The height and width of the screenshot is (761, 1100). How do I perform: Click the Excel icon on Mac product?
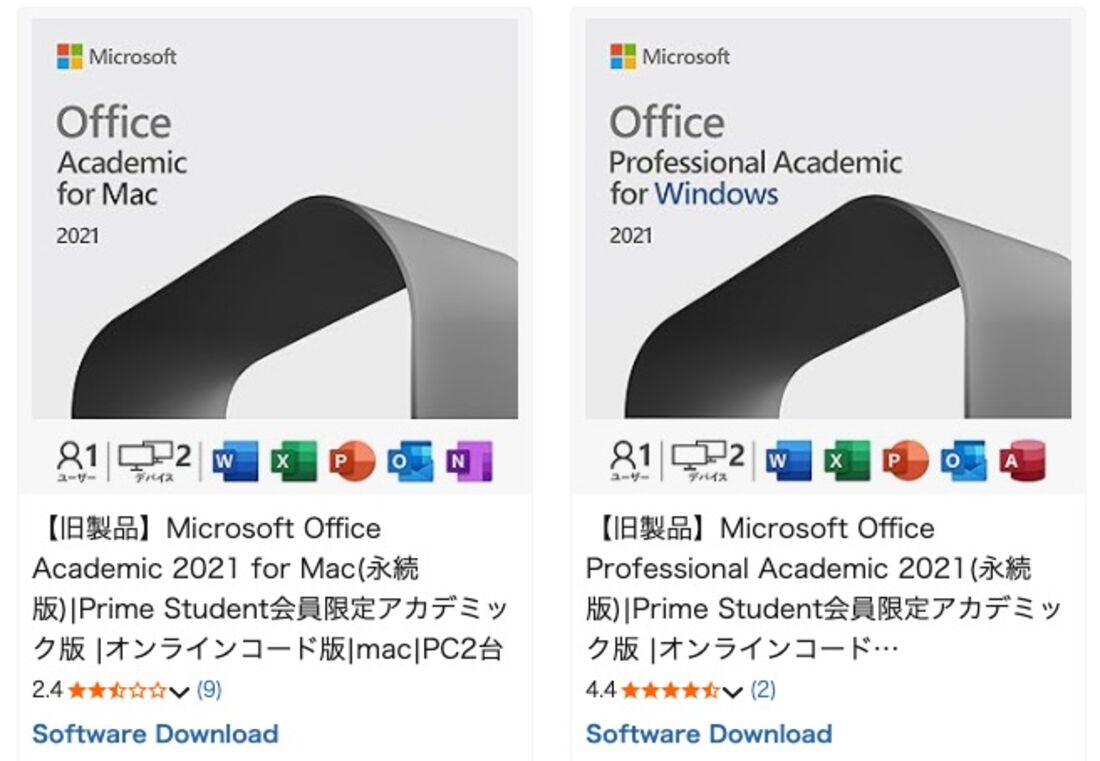click(x=293, y=461)
